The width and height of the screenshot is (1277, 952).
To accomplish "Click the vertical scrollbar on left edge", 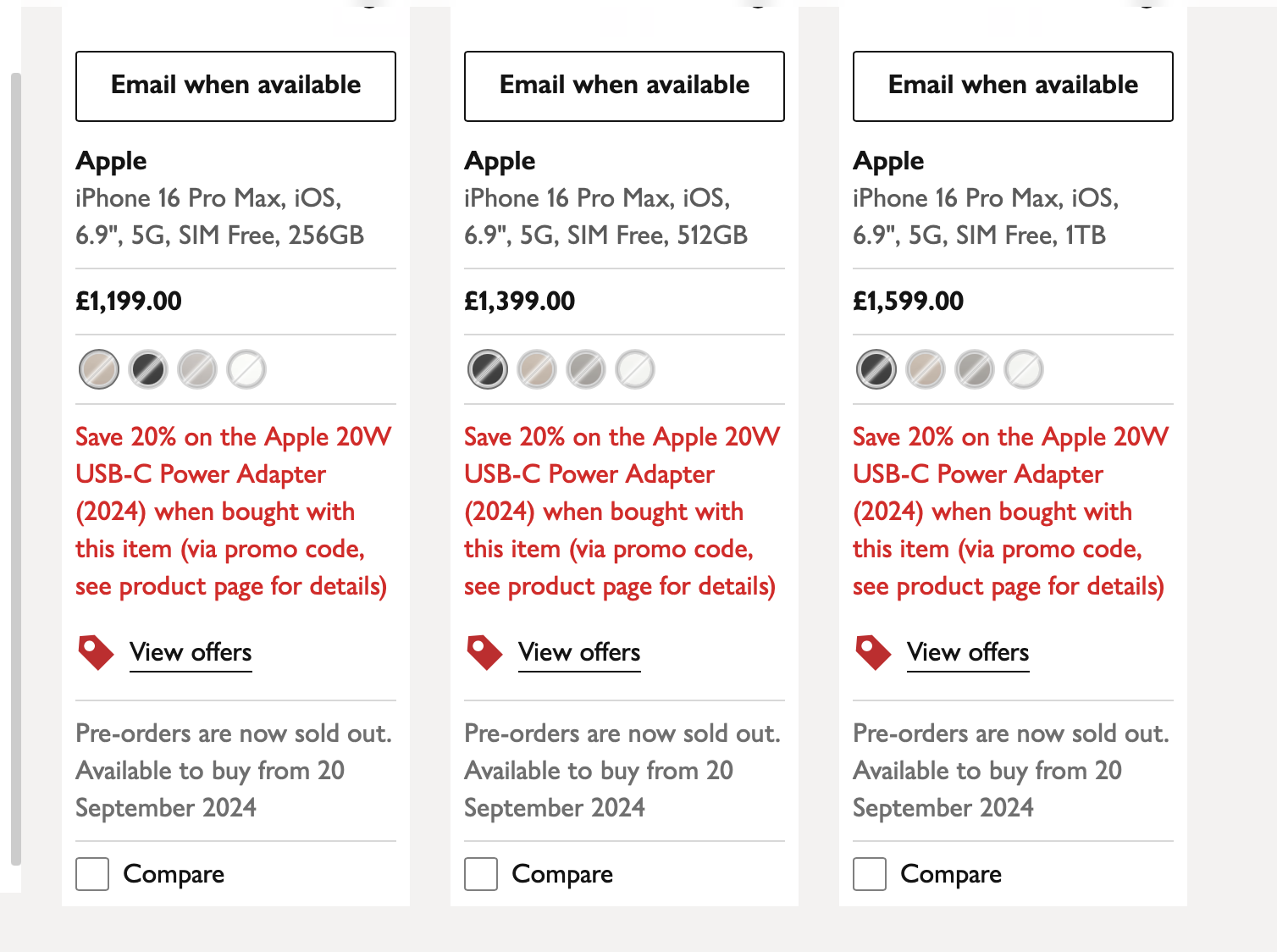I will (x=15, y=466).
